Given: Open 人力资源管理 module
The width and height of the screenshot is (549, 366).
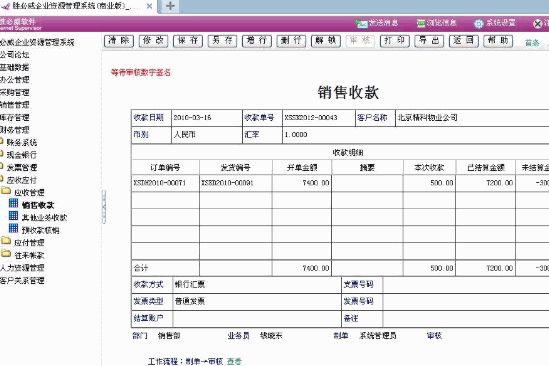Looking at the screenshot, I should point(22,268).
